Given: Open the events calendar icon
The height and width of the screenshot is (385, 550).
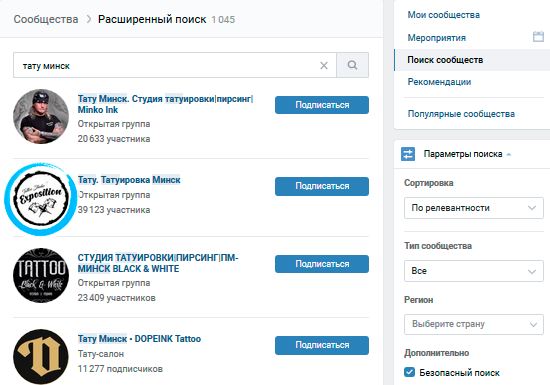Looking at the screenshot, I should (x=538, y=36).
